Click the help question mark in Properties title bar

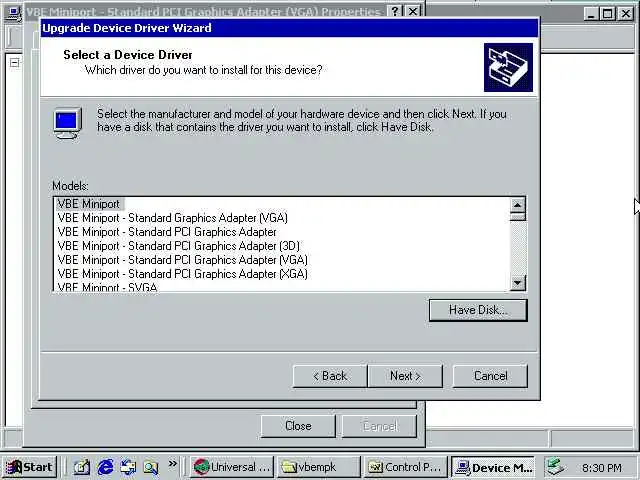point(394,11)
